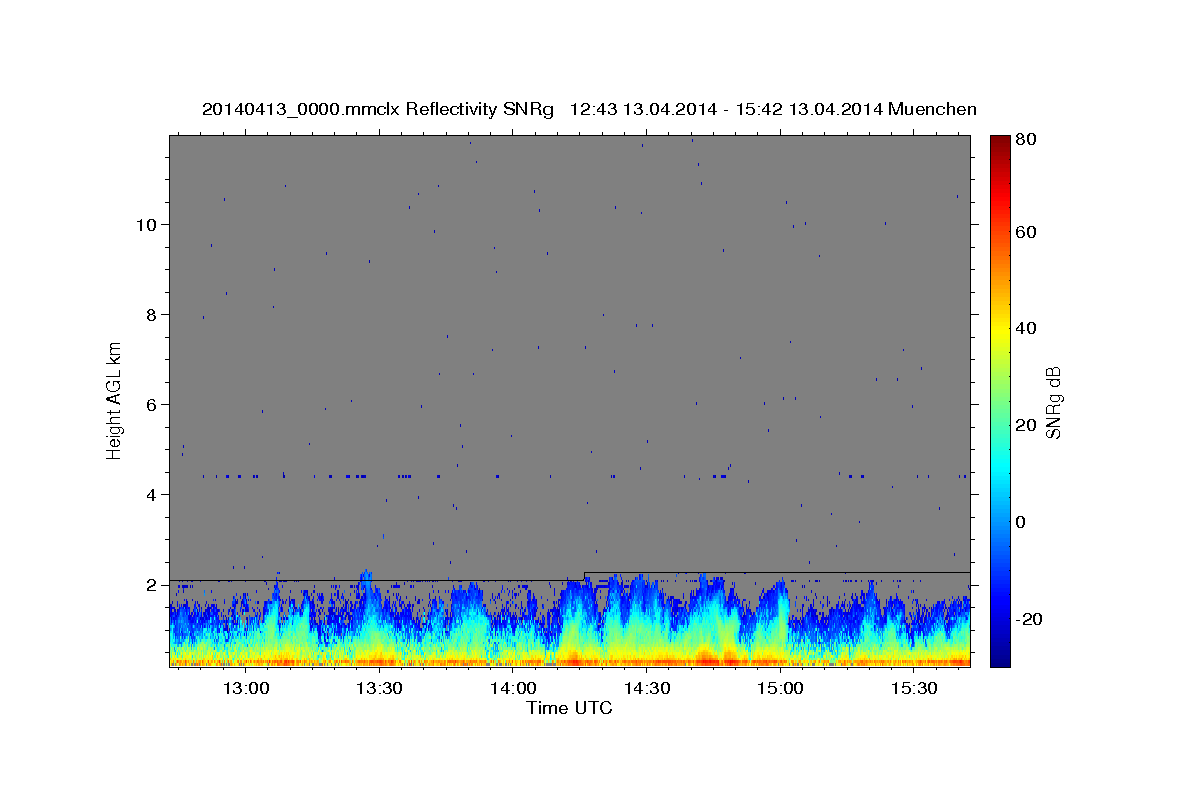The width and height of the screenshot is (1200, 800).
Task: Click the plot title text
Action: click(x=589, y=109)
